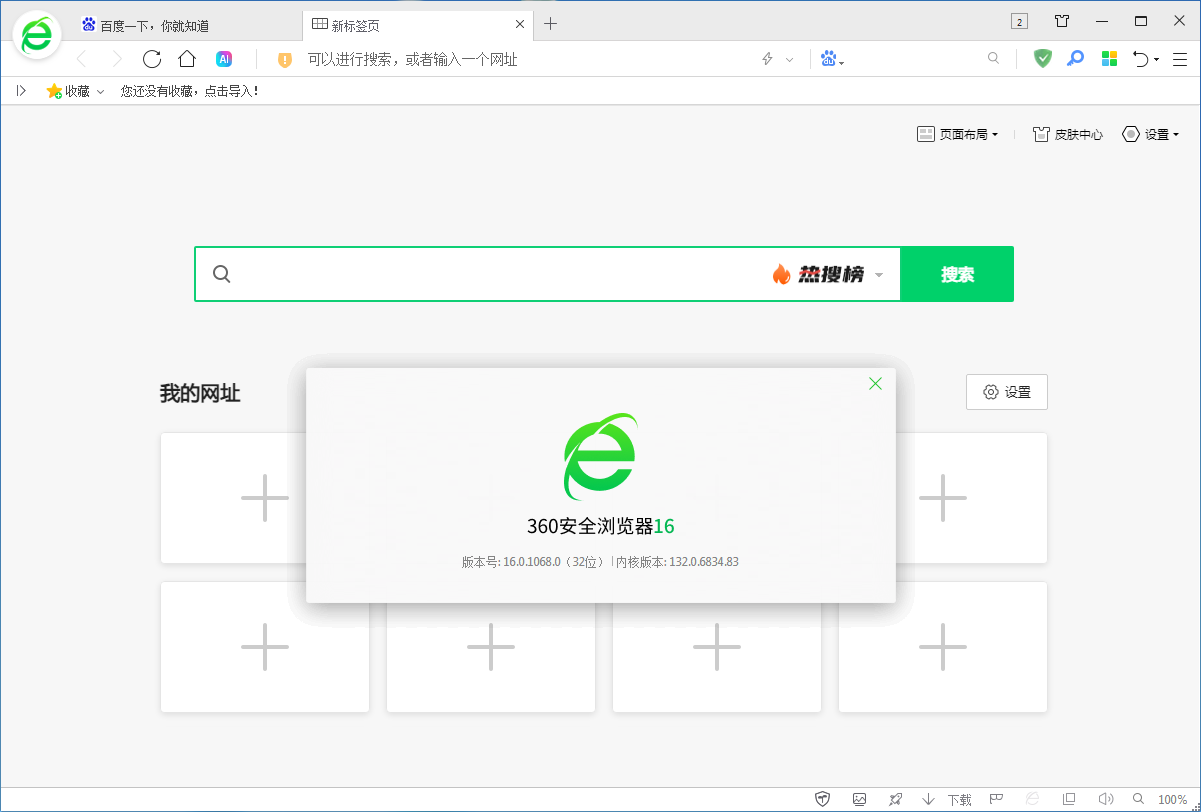The width and height of the screenshot is (1201, 812).
Task: Toggle the flag feedback icon in status bar
Action: tap(996, 799)
